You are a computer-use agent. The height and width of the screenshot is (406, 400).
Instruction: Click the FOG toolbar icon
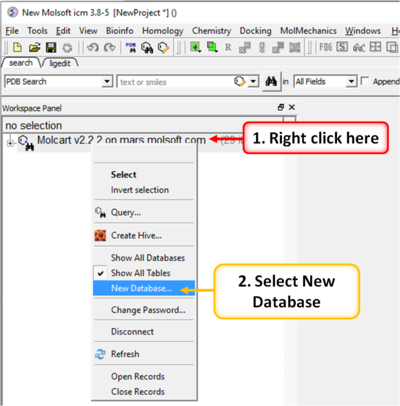(x=326, y=47)
